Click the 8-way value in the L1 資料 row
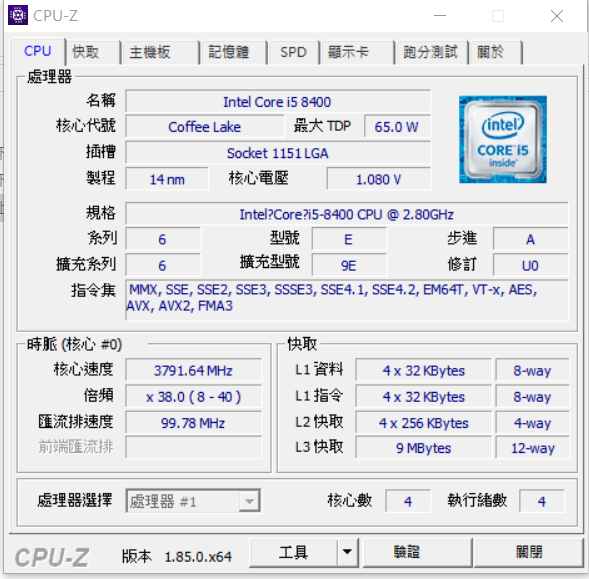Screen dimensions: 589x579 tap(532, 370)
